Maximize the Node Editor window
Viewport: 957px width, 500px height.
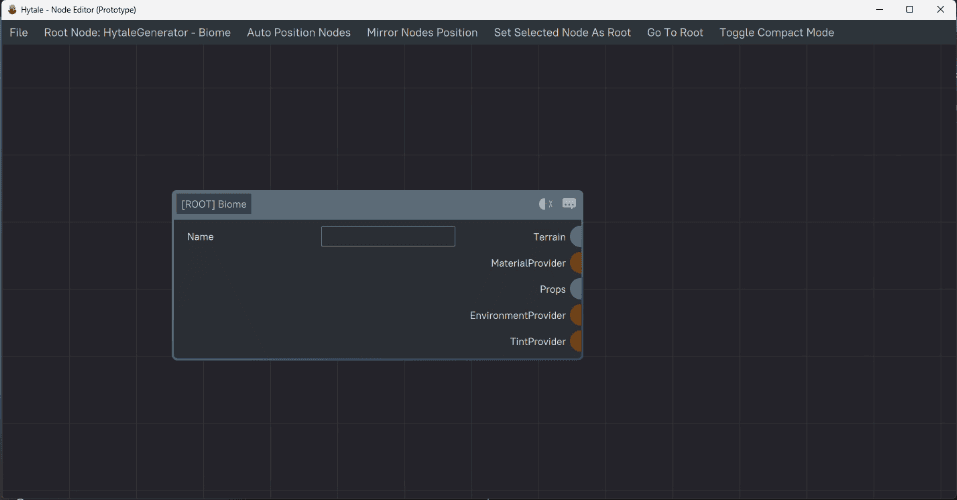coord(909,9)
